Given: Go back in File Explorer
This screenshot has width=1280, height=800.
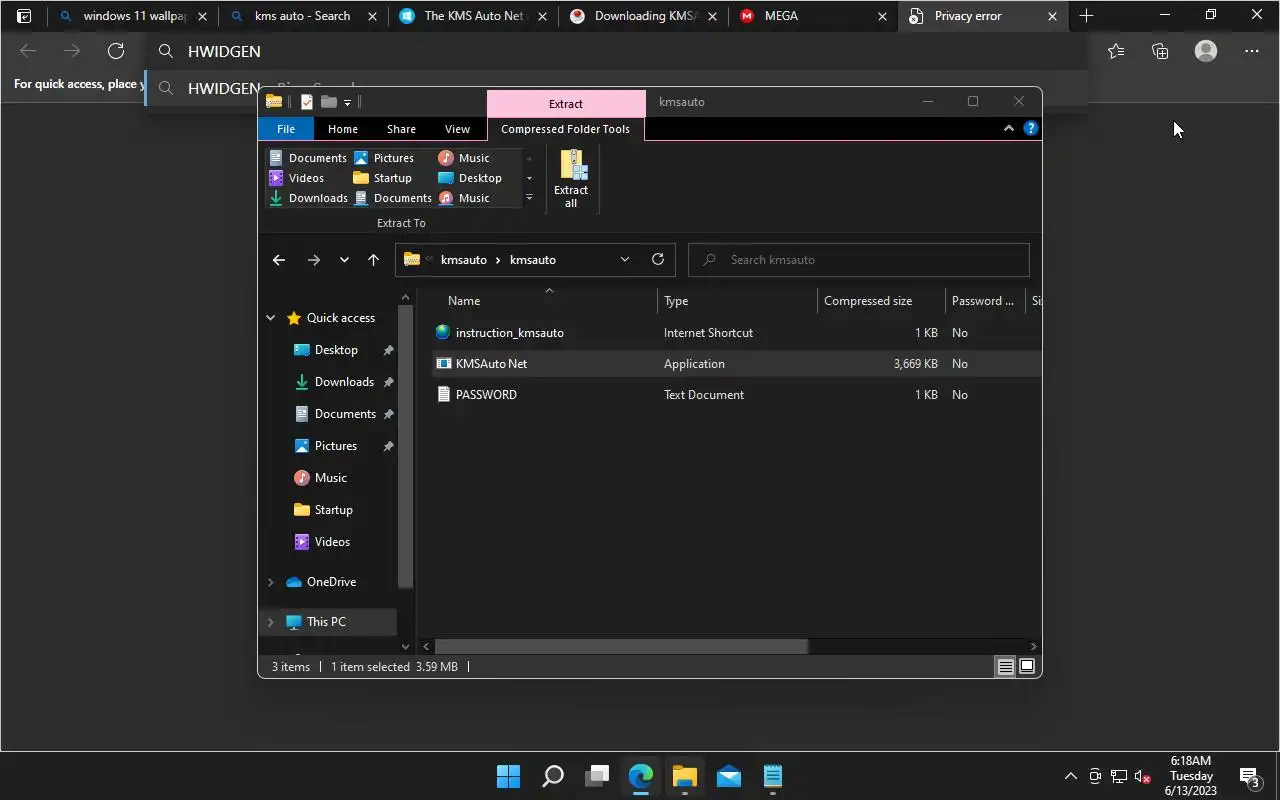Looking at the screenshot, I should pyautogui.click(x=279, y=260).
